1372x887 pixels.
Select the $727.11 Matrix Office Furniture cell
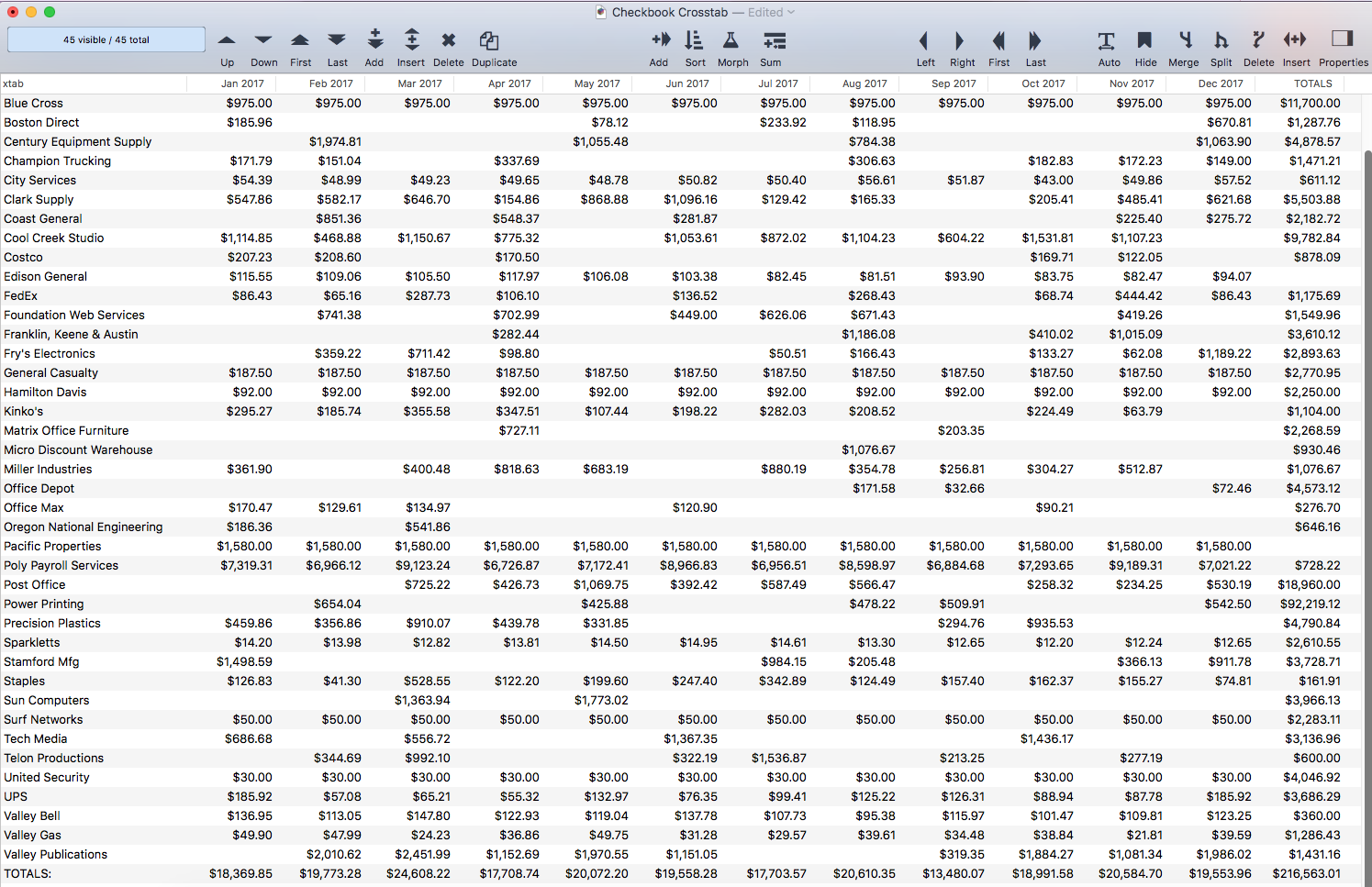tap(519, 430)
